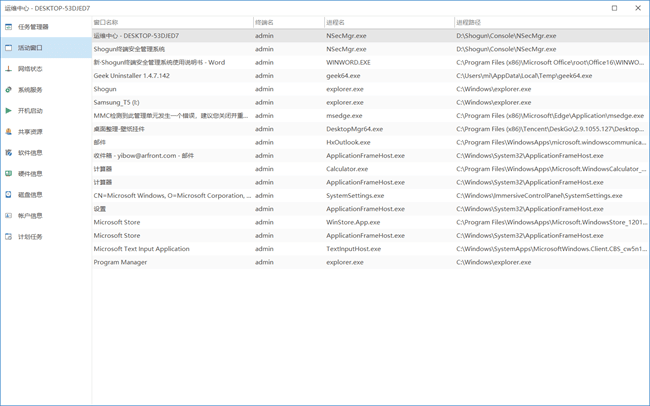Sort by the 窗口名称 column header
650x406 pixels.
pyautogui.click(x=106, y=22)
